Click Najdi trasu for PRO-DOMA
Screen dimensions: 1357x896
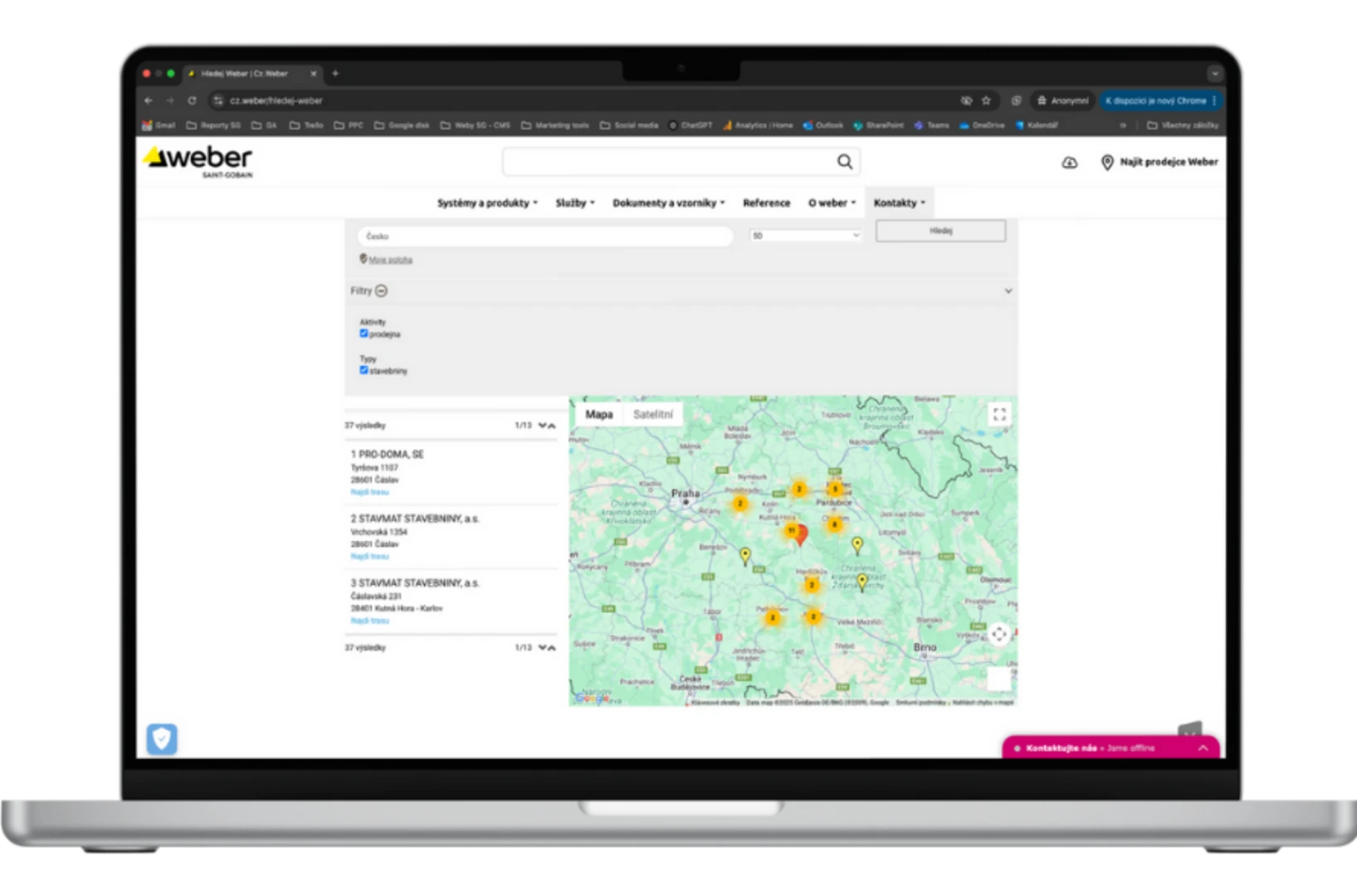[x=369, y=492]
